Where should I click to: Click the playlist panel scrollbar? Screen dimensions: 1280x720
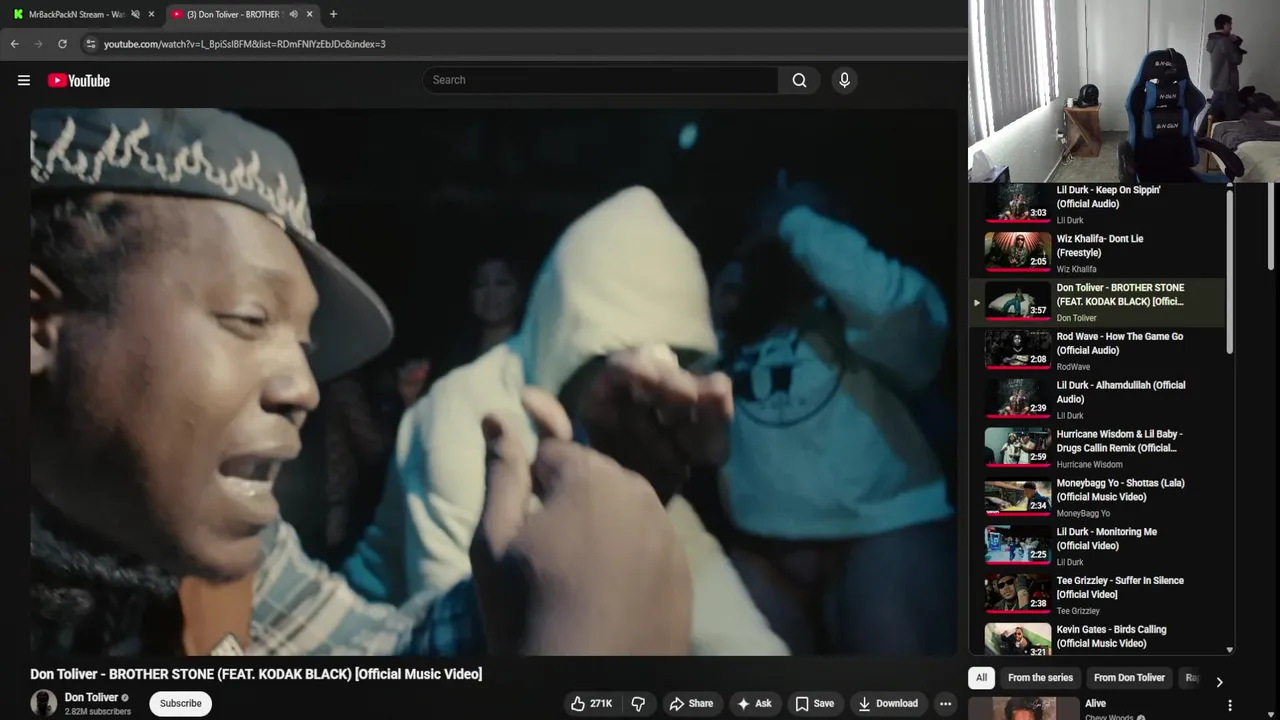[x=1229, y=270]
